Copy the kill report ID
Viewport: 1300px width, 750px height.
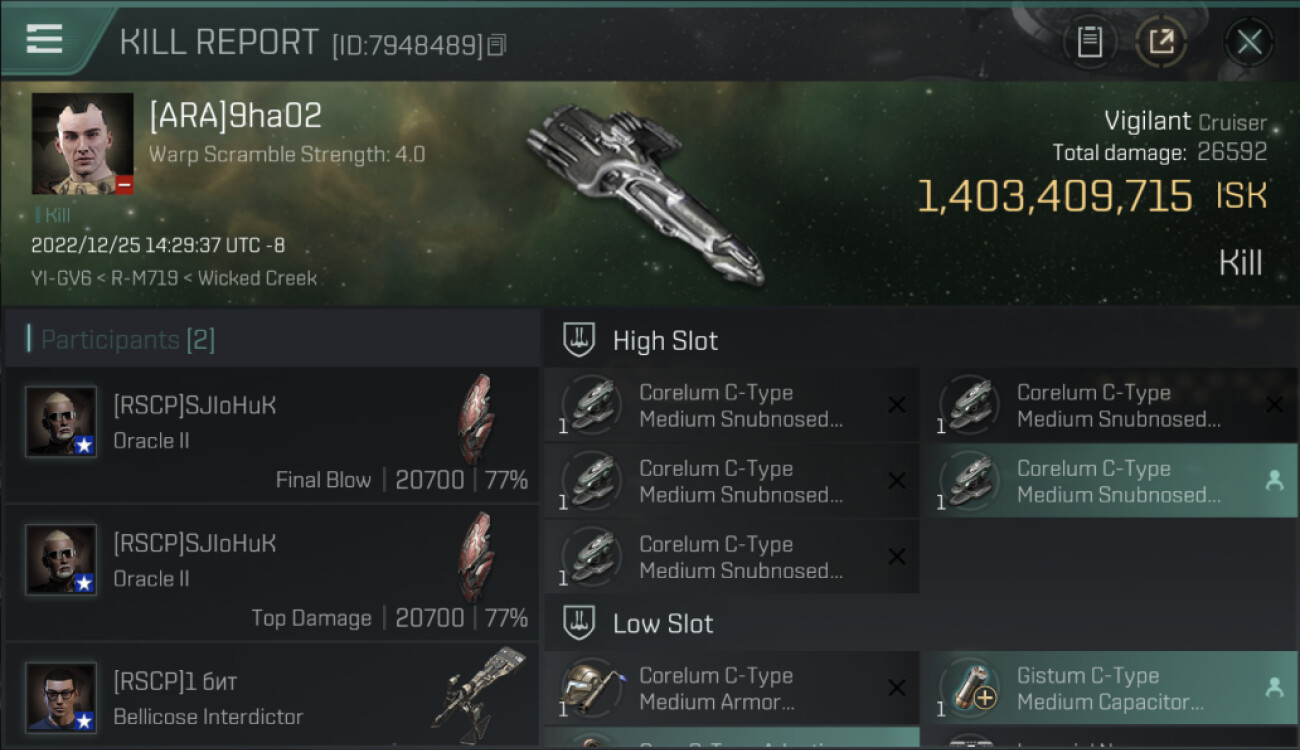point(497,45)
